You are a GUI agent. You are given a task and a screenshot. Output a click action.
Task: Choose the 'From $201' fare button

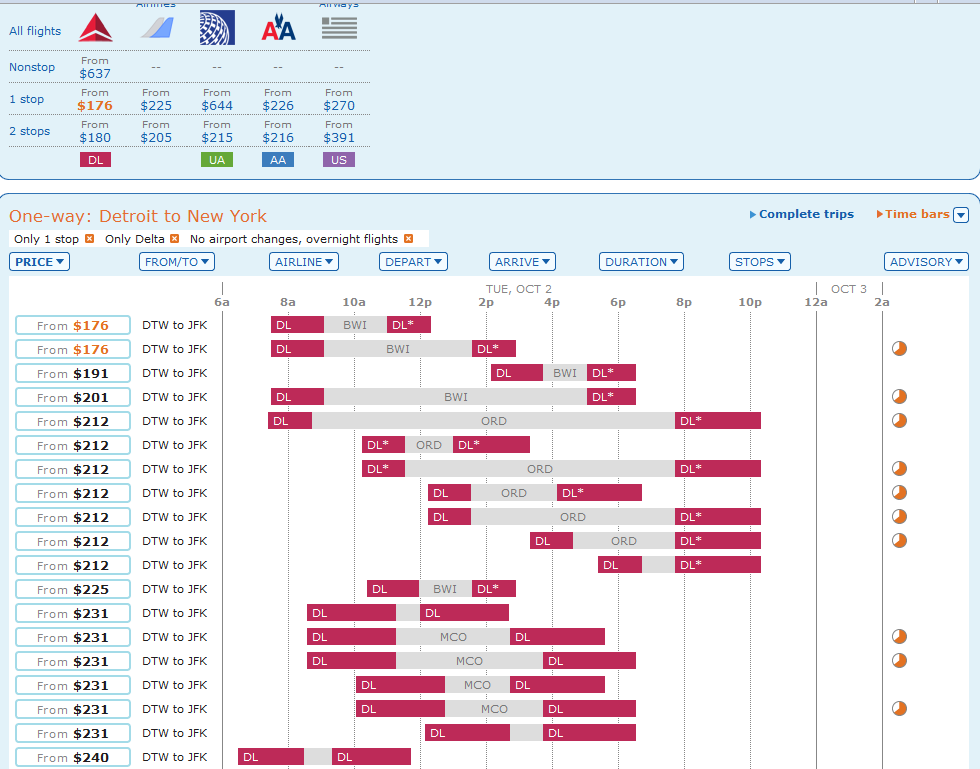click(x=73, y=397)
